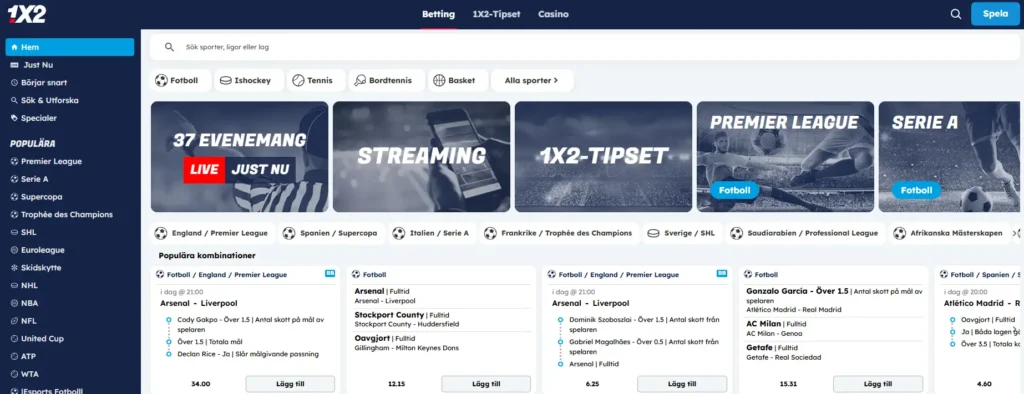
Task: Click the magnifier icon in search field
Action: tap(169, 47)
